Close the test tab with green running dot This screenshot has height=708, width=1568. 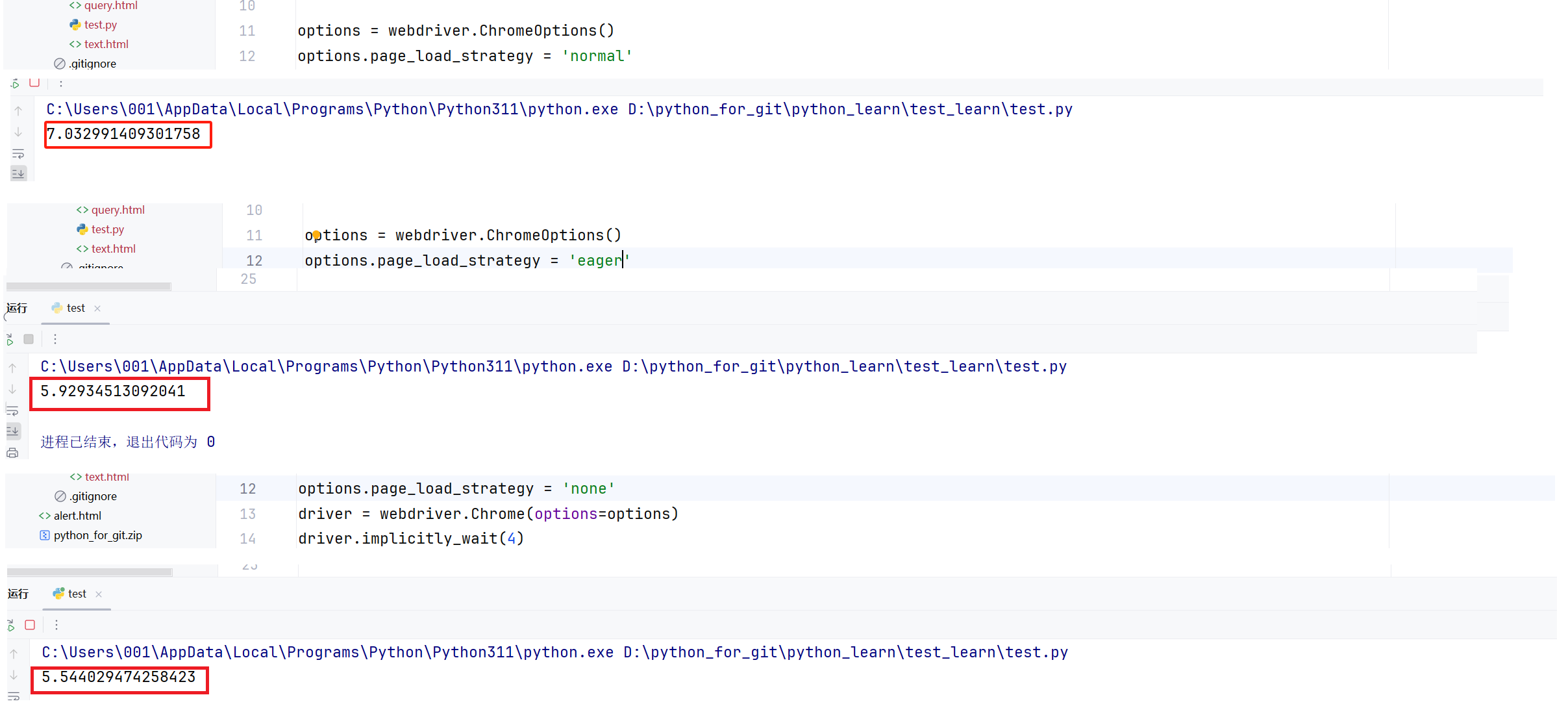(99, 594)
